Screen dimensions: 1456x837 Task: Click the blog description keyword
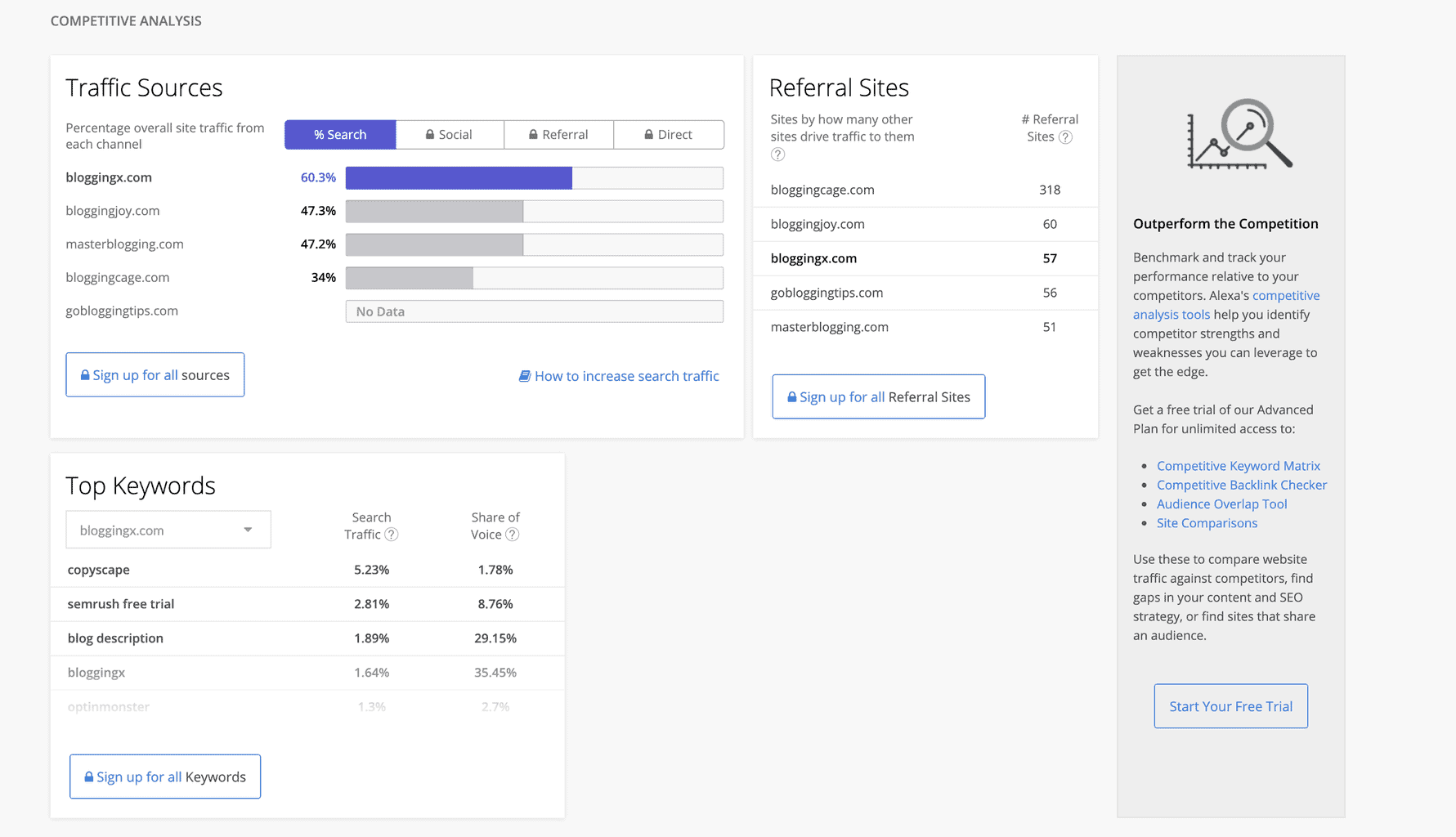tap(115, 638)
